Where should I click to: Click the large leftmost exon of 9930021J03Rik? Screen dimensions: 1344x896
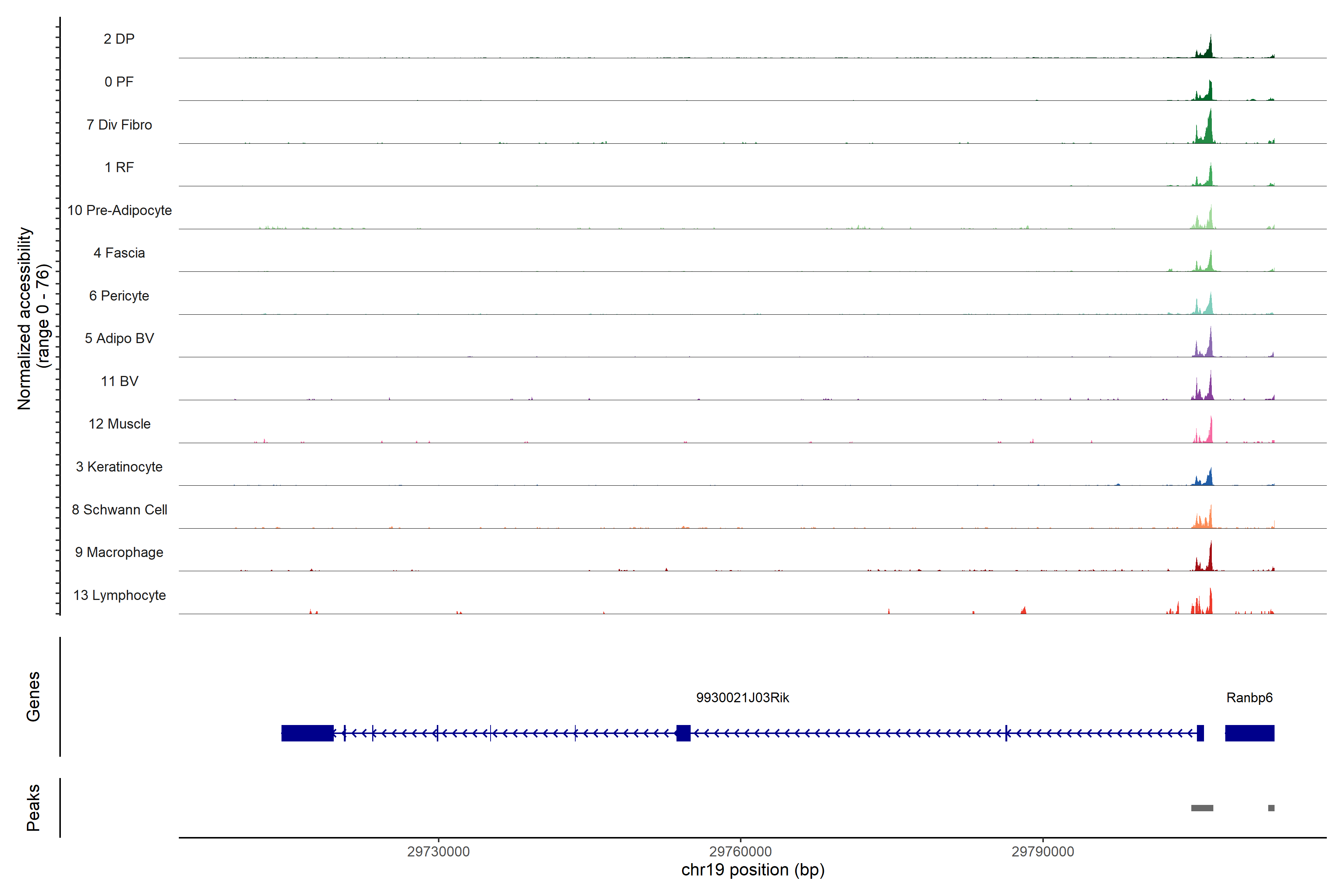[307, 733]
